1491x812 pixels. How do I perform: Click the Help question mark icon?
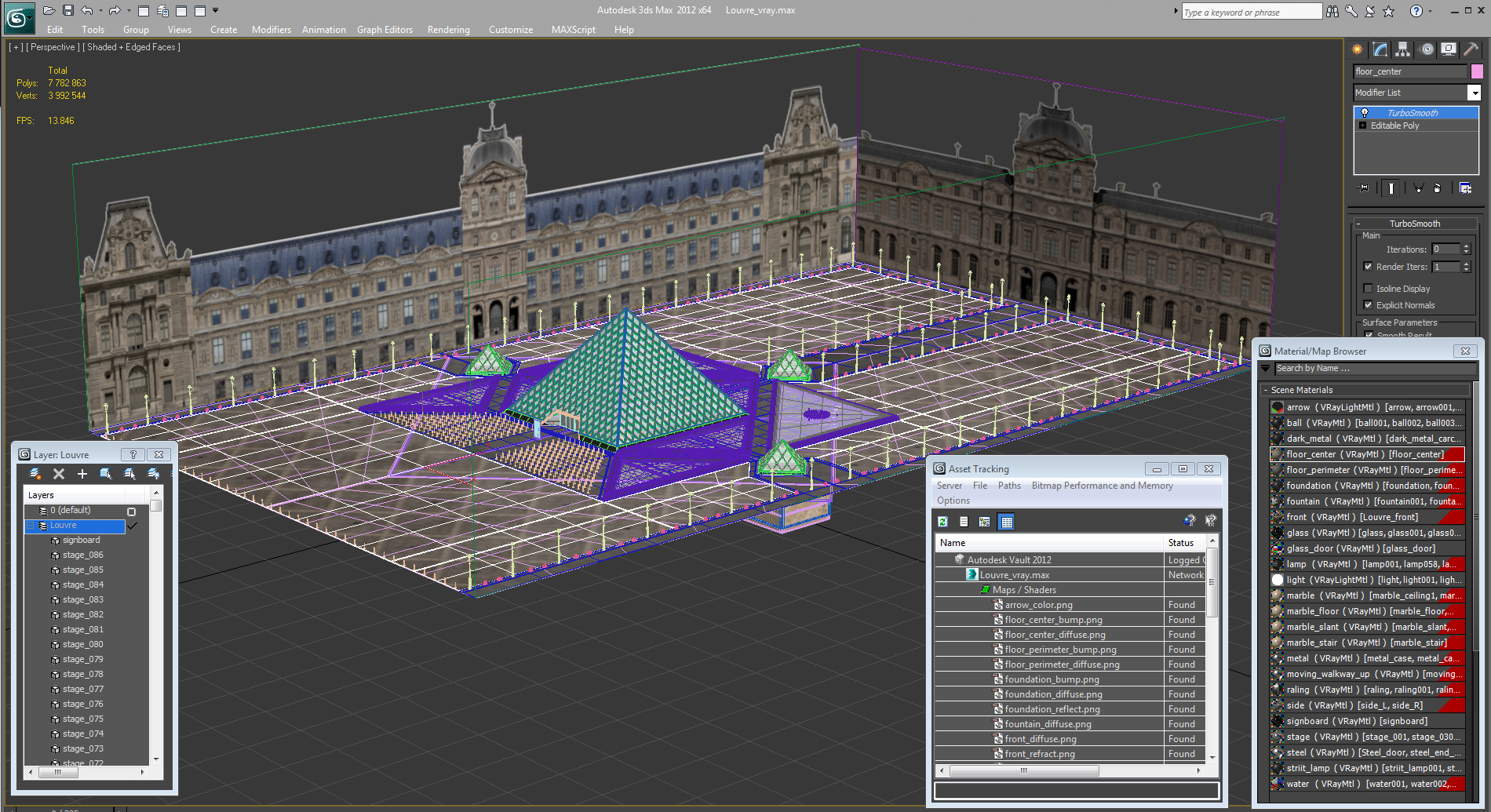click(1416, 11)
